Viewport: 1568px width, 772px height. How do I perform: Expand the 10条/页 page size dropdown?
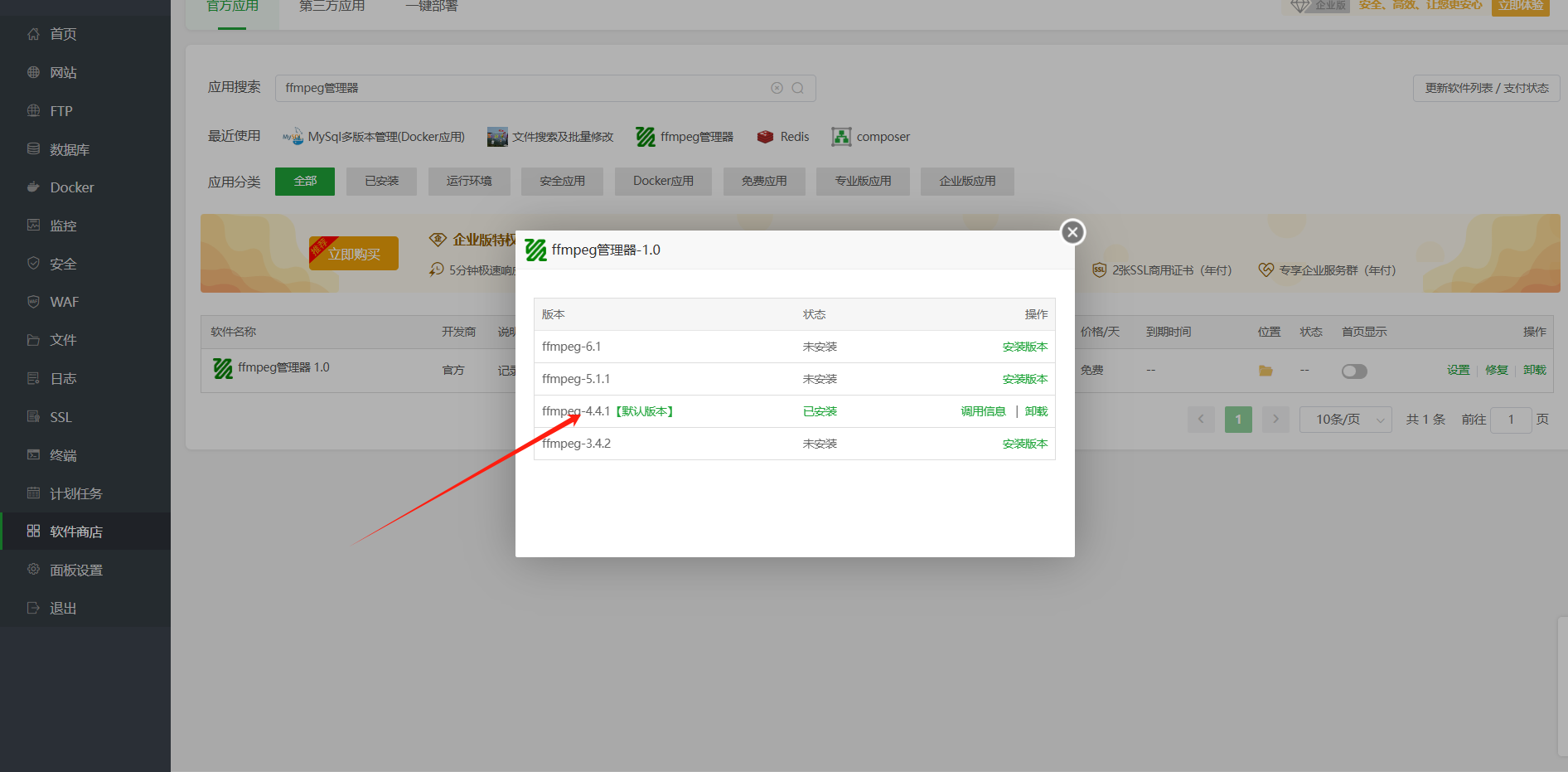click(1345, 420)
